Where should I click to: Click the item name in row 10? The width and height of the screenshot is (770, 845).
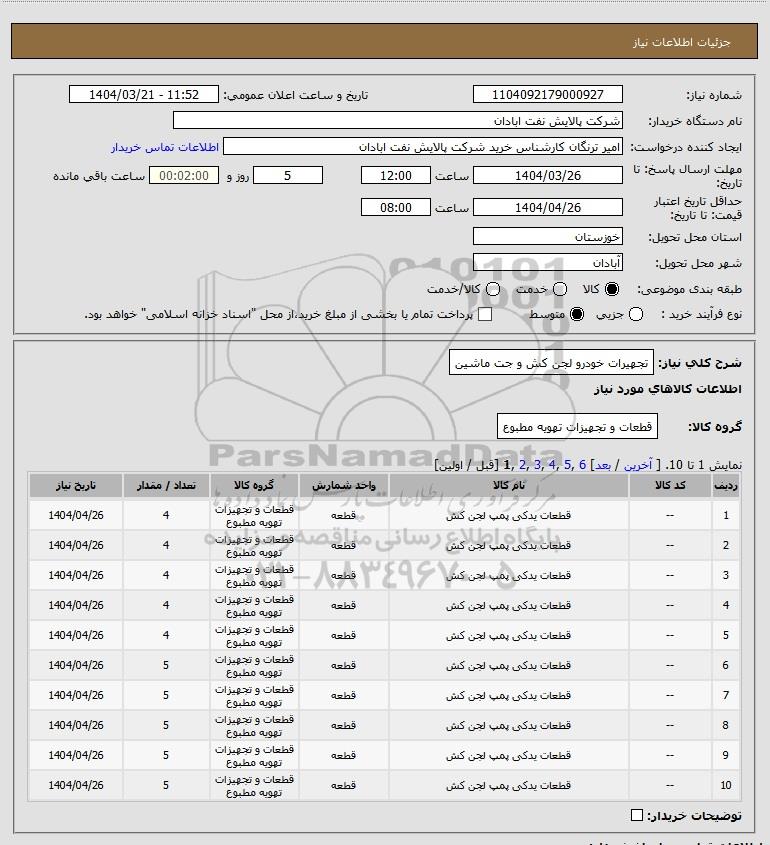pos(508,786)
